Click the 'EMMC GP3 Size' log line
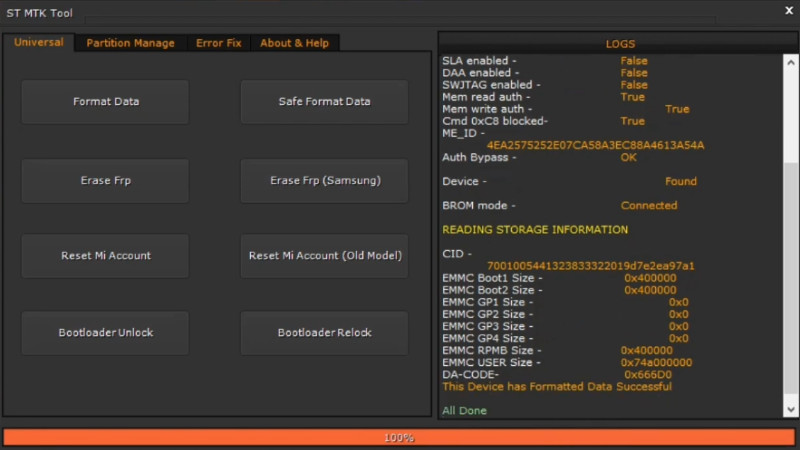The height and width of the screenshot is (450, 800). pos(565,327)
